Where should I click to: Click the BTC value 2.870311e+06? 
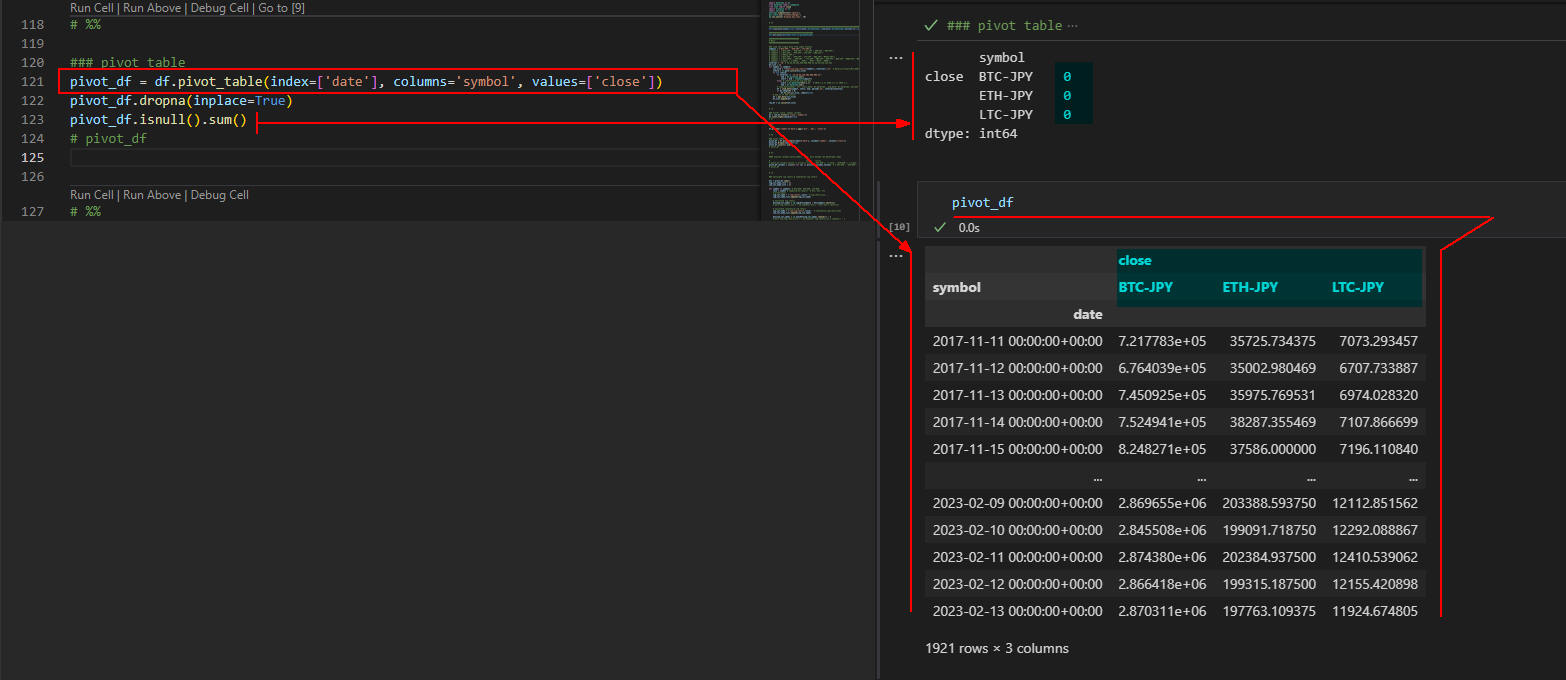point(1162,611)
